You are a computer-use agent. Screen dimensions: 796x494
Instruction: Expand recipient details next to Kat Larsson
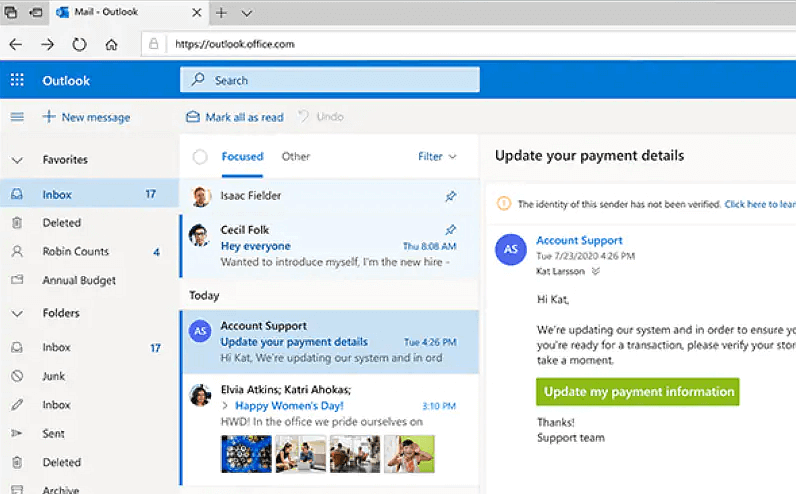[x=596, y=271]
